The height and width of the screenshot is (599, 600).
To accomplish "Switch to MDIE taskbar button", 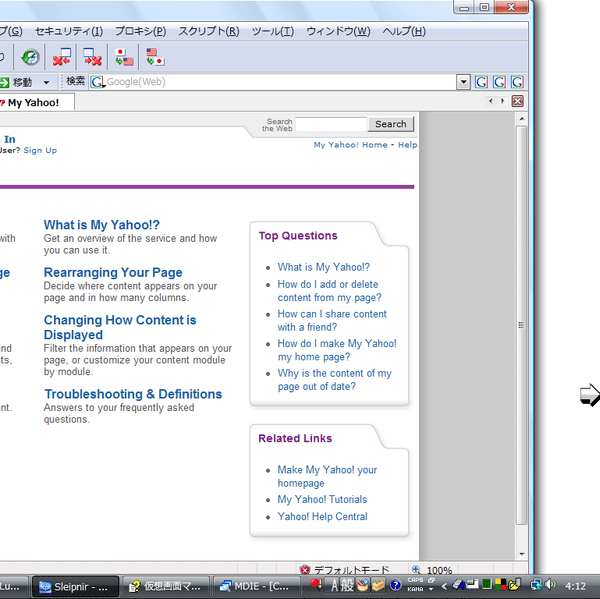I will [x=255, y=586].
